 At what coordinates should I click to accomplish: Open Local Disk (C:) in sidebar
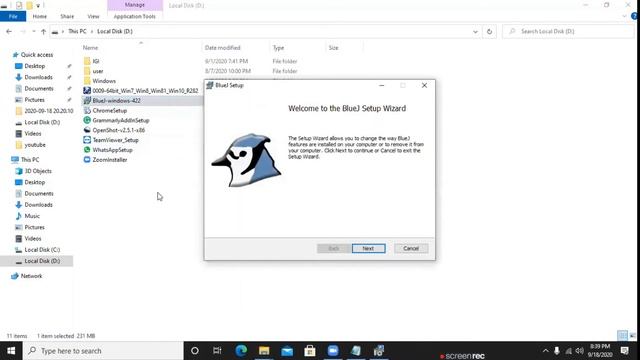pyautogui.click(x=42, y=250)
